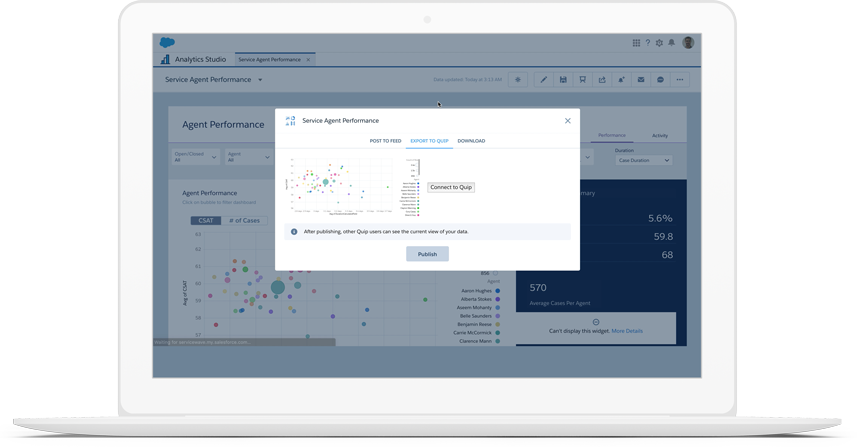857x447 pixels.
Task: Click the info icon in the publishing notice
Action: click(x=294, y=232)
